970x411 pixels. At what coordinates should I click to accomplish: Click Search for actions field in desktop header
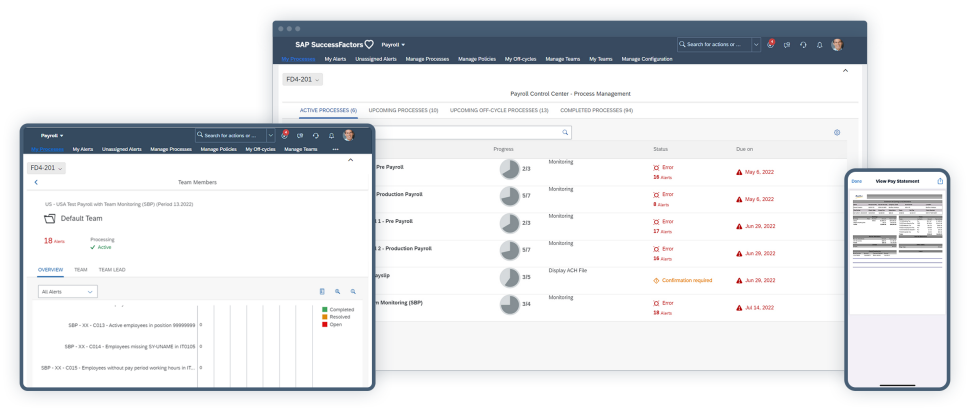coord(715,45)
